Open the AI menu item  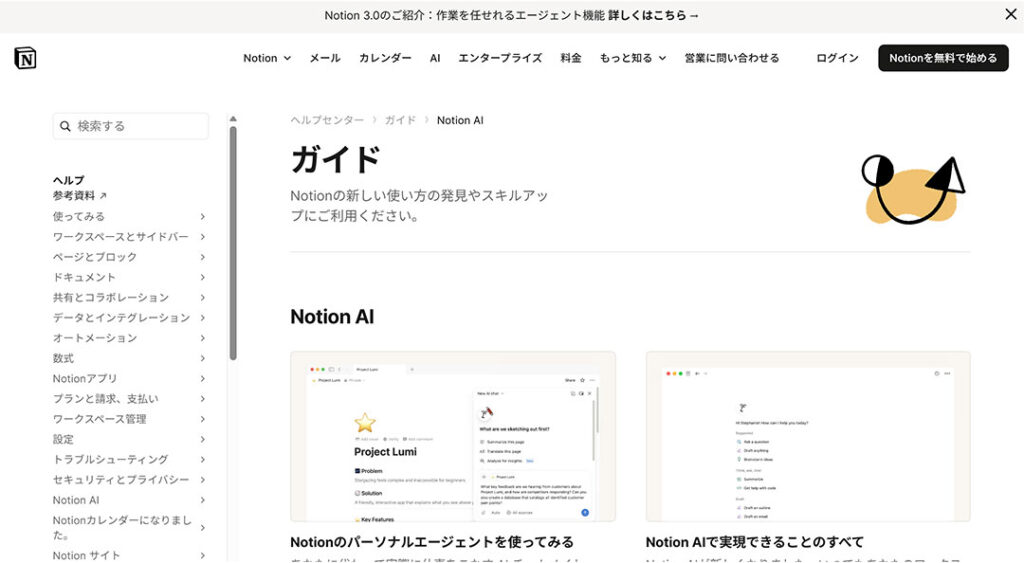(x=435, y=58)
